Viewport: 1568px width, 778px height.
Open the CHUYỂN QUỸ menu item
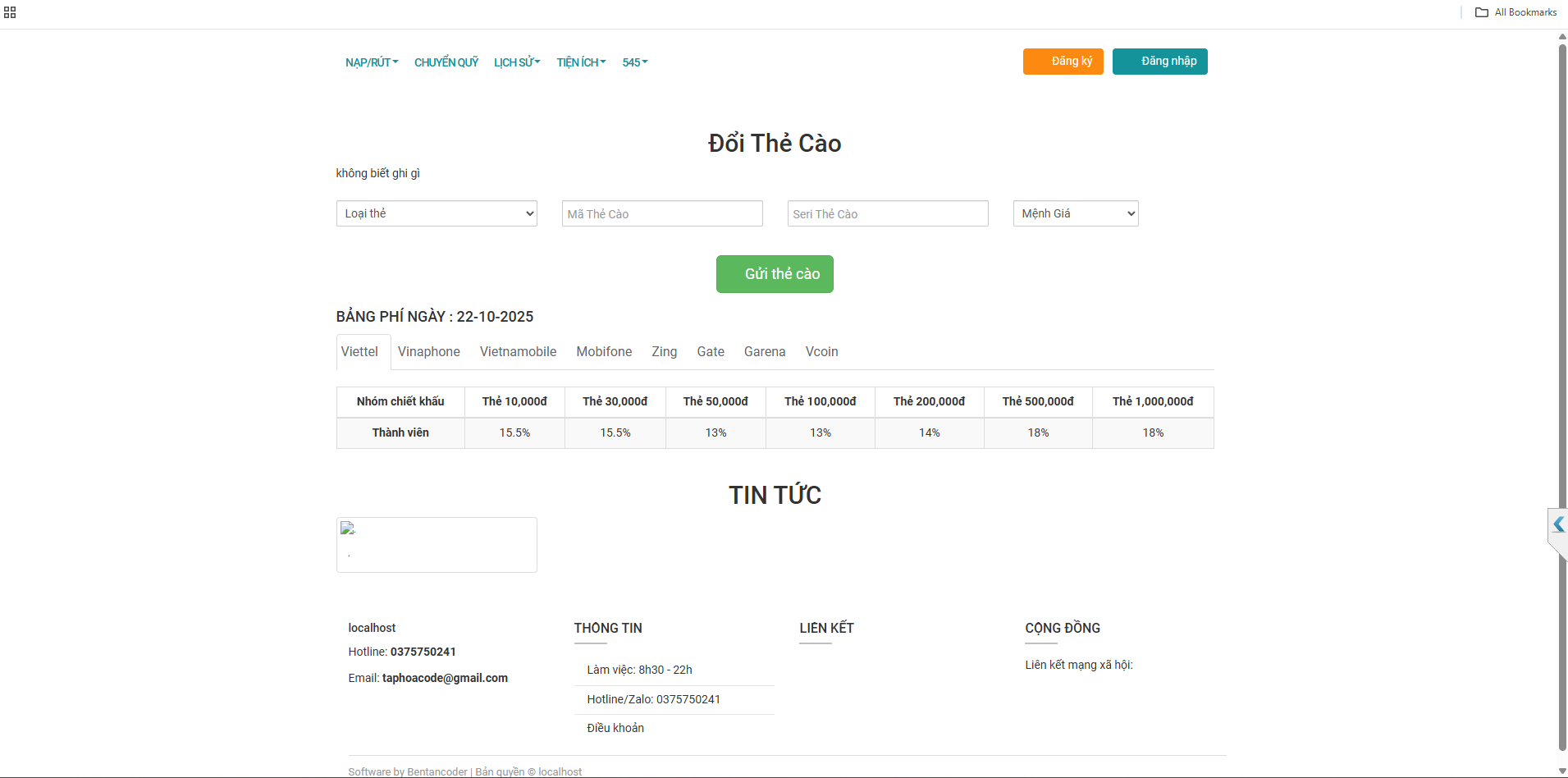point(446,62)
